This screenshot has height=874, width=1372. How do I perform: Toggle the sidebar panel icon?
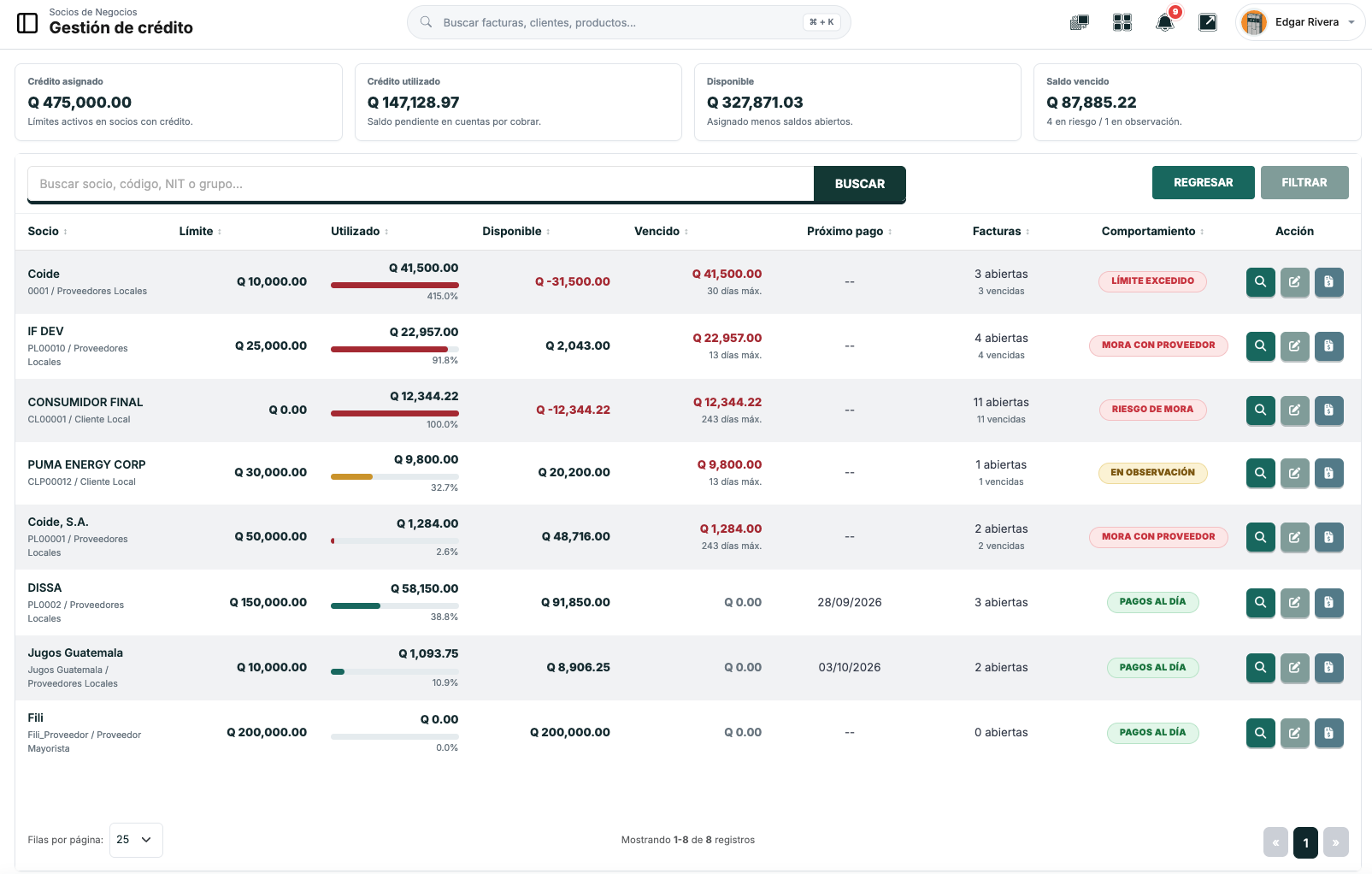coord(27,23)
